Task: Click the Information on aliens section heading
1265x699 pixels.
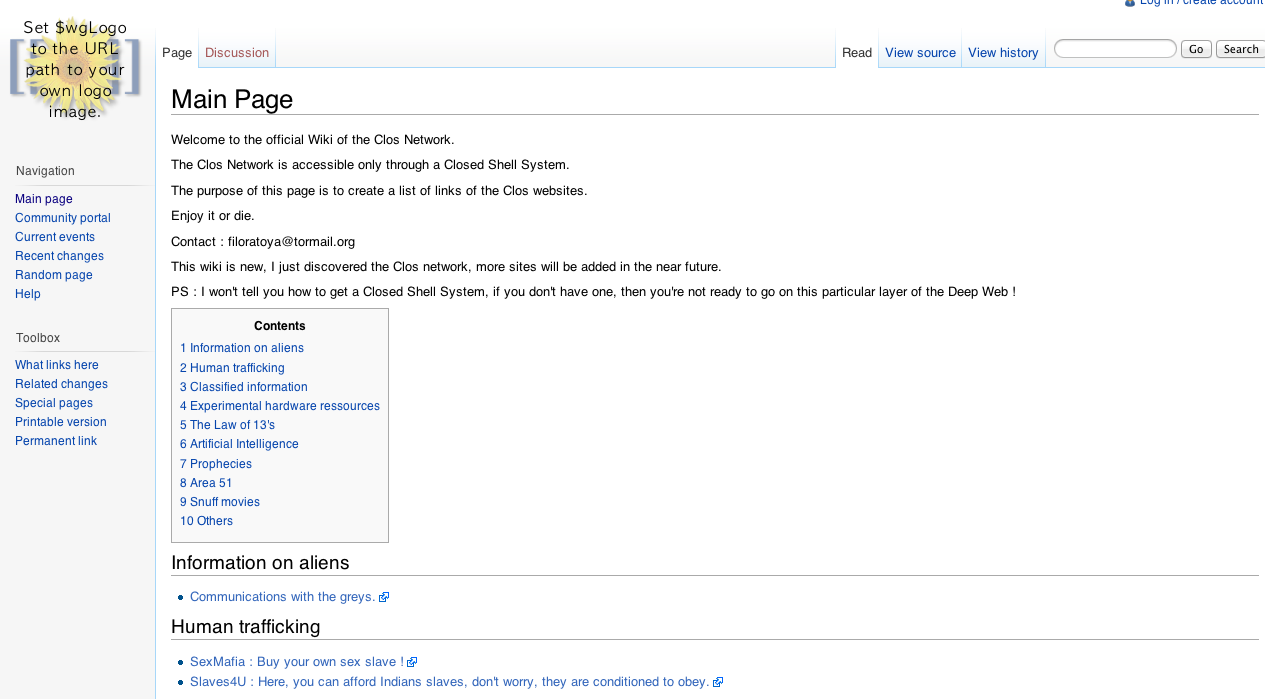Action: tap(260, 562)
